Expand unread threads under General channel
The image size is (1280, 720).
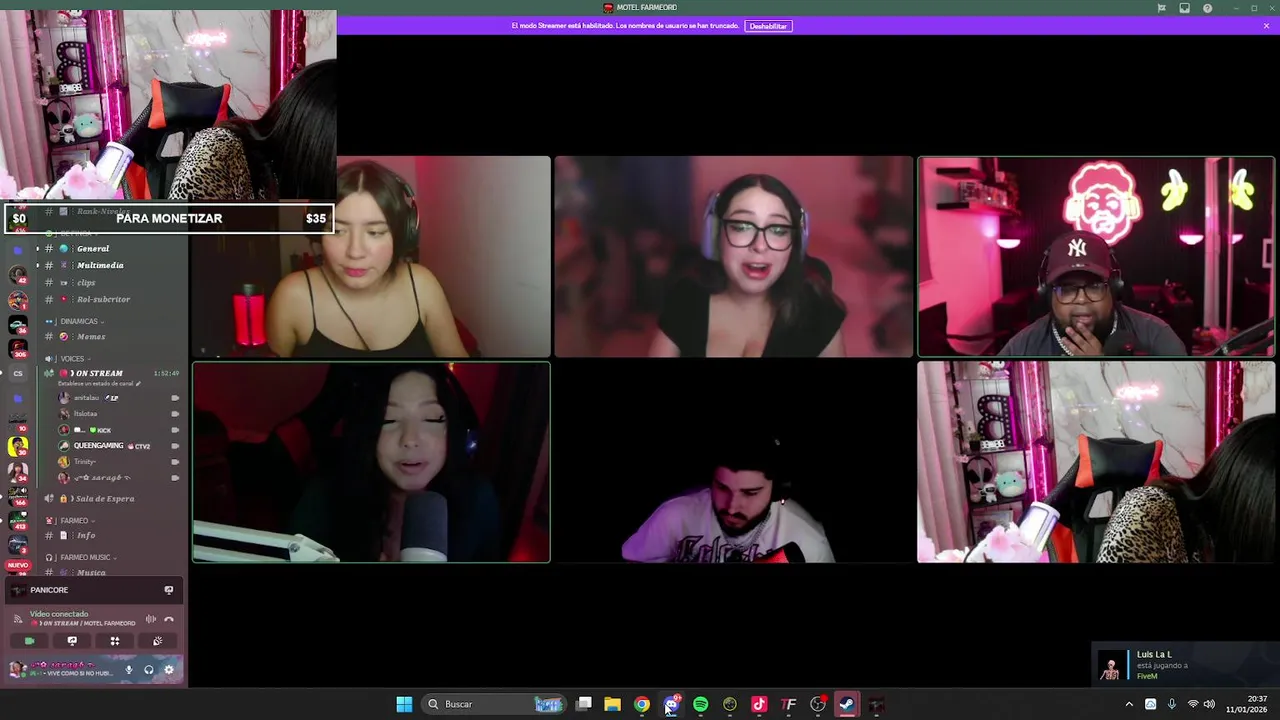coord(38,248)
